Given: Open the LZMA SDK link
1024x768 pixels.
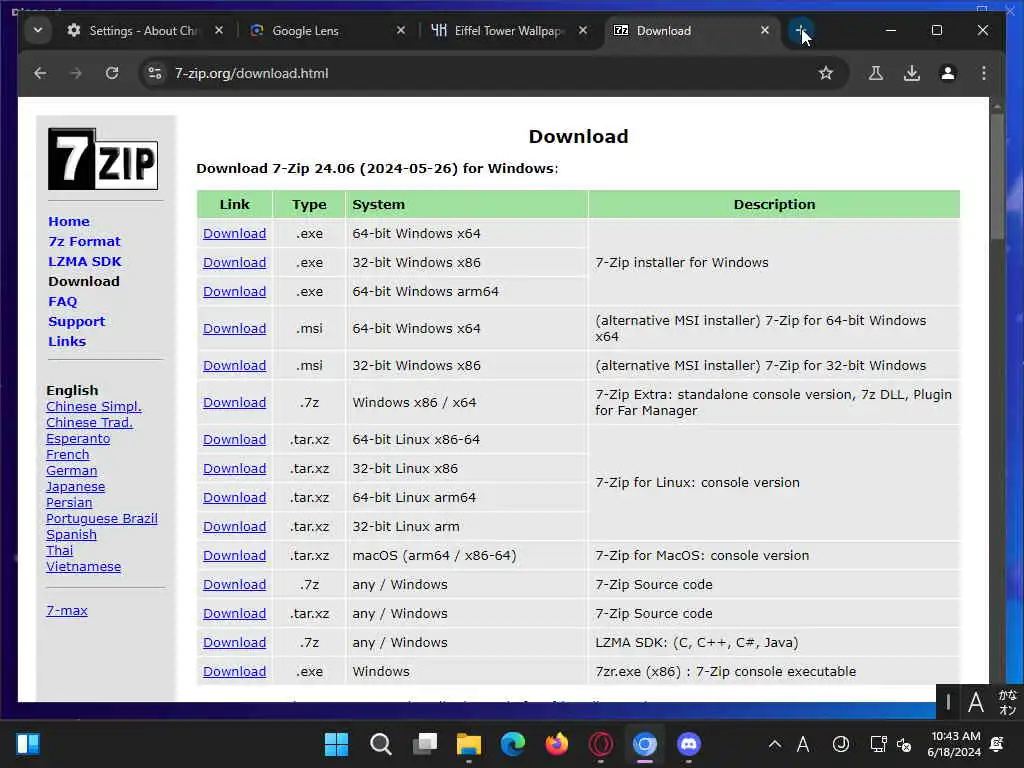Looking at the screenshot, I should (x=85, y=261).
